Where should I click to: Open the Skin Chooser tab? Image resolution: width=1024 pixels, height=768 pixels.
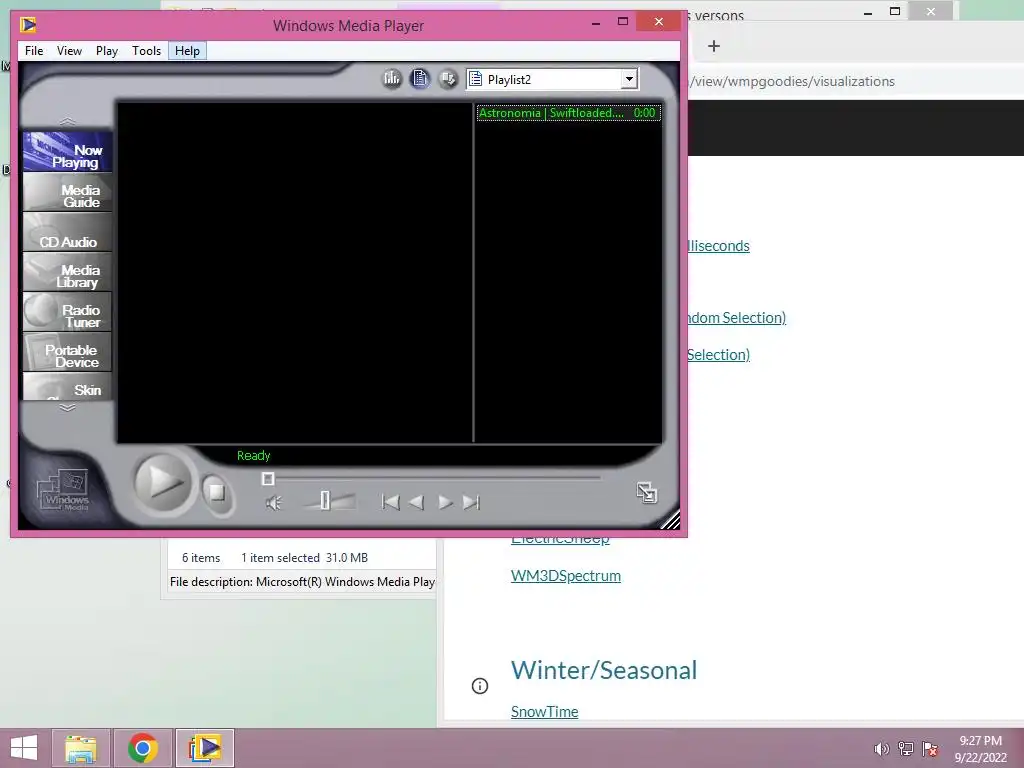67,386
